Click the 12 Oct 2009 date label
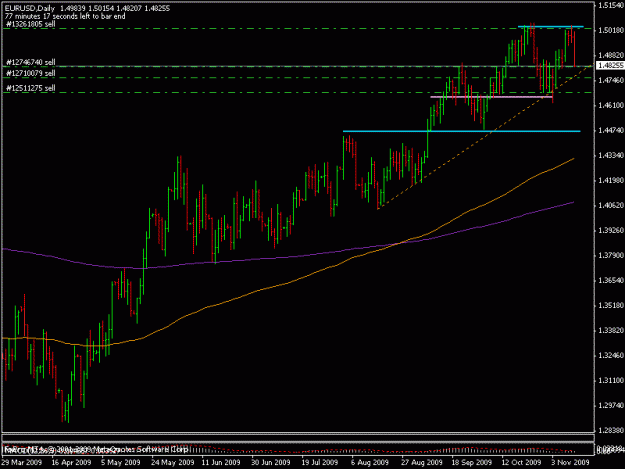The width and height of the screenshot is (625, 469). tap(521, 462)
